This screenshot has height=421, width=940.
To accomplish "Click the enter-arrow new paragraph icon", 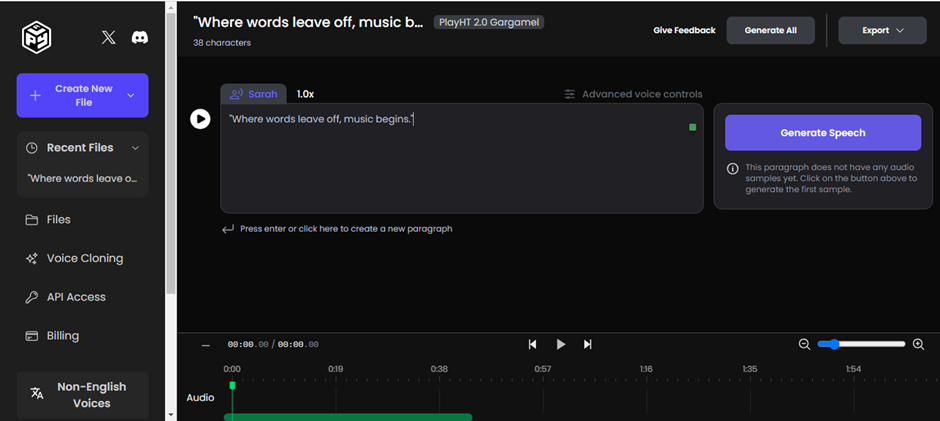I will click(x=228, y=228).
